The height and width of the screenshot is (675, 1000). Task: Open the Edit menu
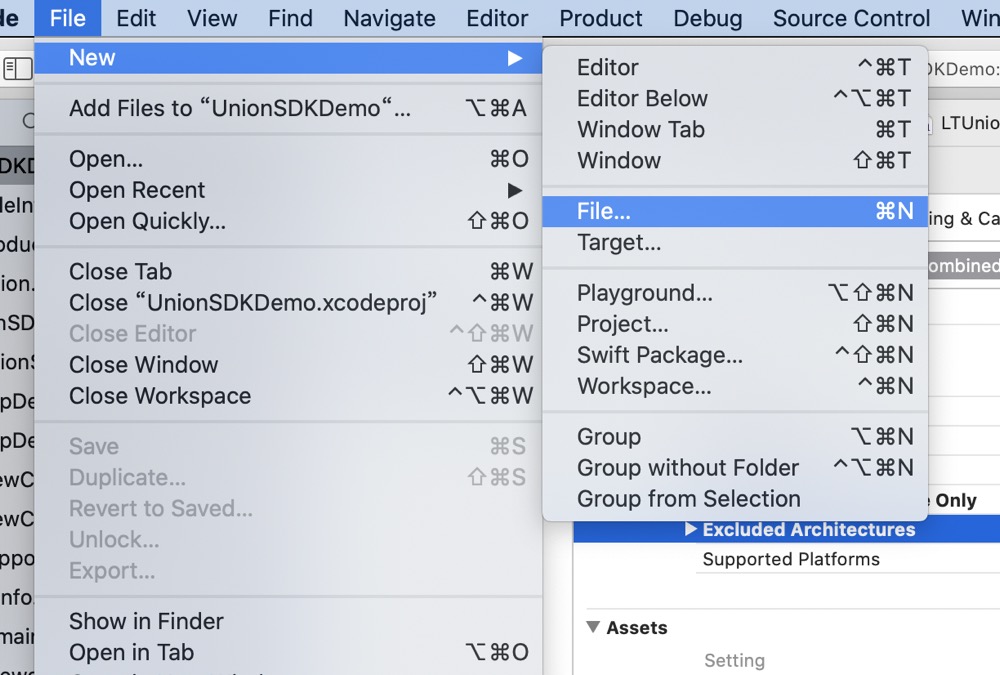[135, 18]
